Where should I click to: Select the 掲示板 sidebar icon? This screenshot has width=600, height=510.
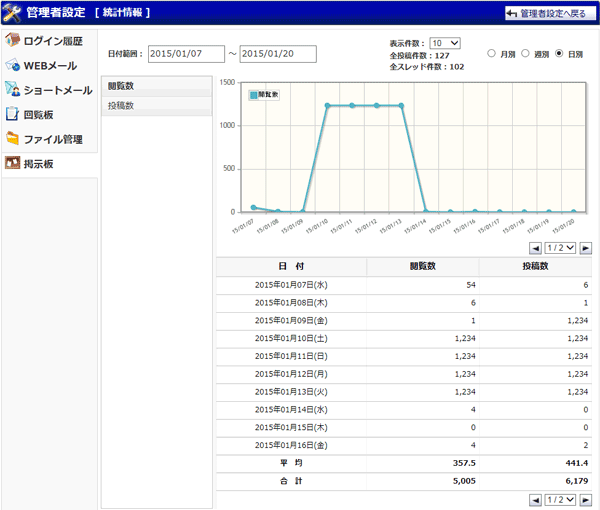pyautogui.click(x=13, y=163)
